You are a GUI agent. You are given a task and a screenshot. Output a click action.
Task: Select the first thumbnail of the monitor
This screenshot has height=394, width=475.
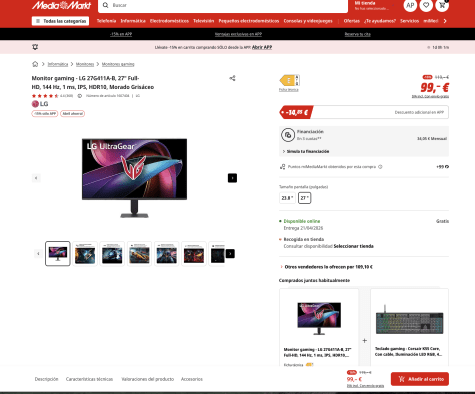pyautogui.click(x=58, y=254)
